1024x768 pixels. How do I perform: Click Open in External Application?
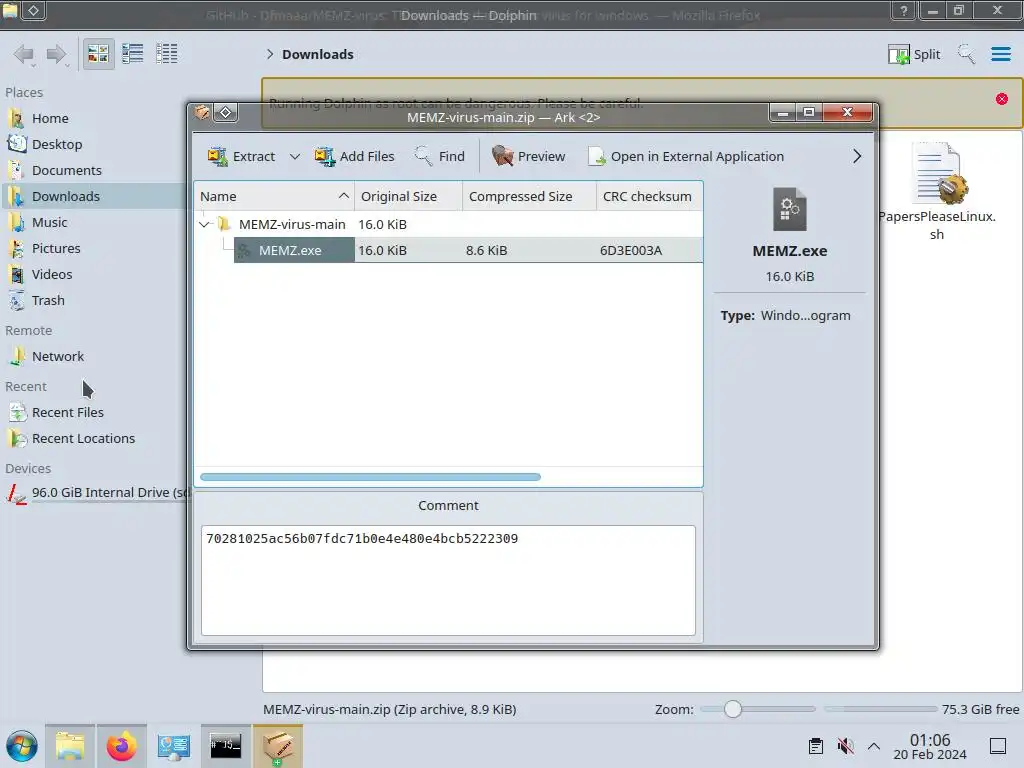686,157
